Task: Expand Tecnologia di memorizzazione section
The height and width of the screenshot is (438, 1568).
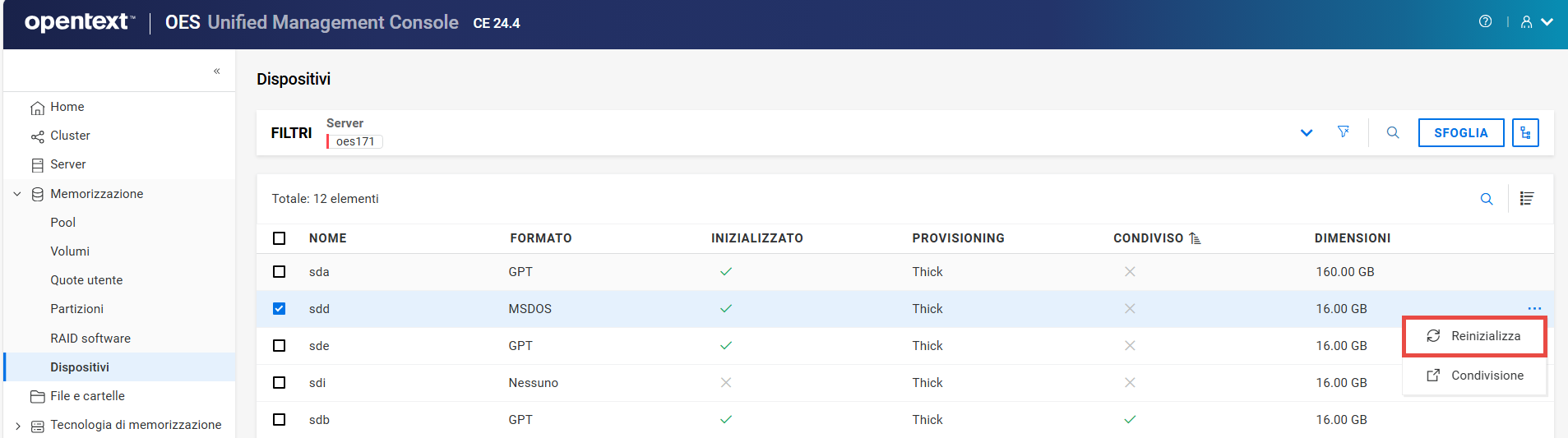Action: pyautogui.click(x=17, y=426)
